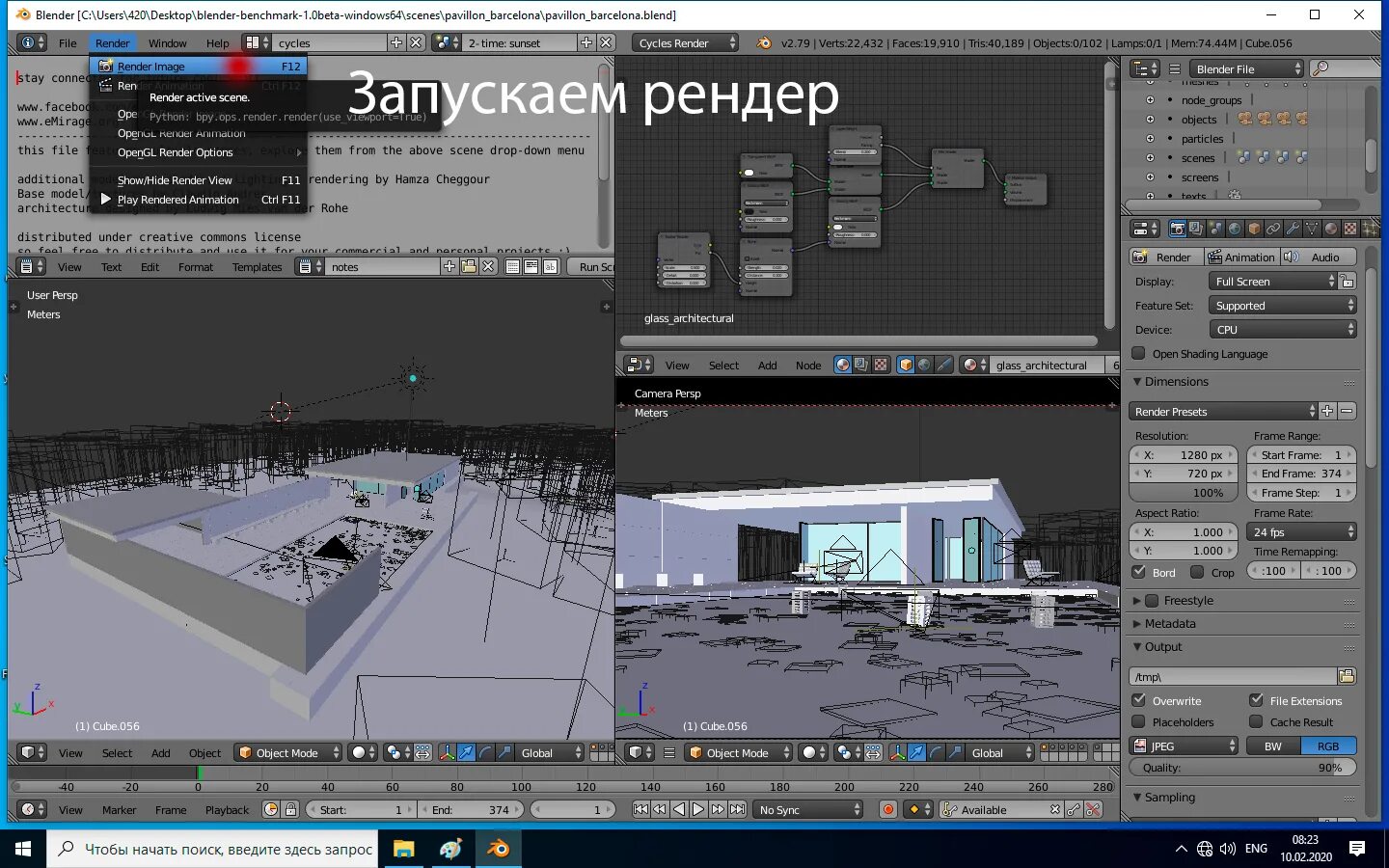Viewport: 1389px width, 868px height.
Task: Click the Blender icon in taskbar
Action: click(x=498, y=849)
